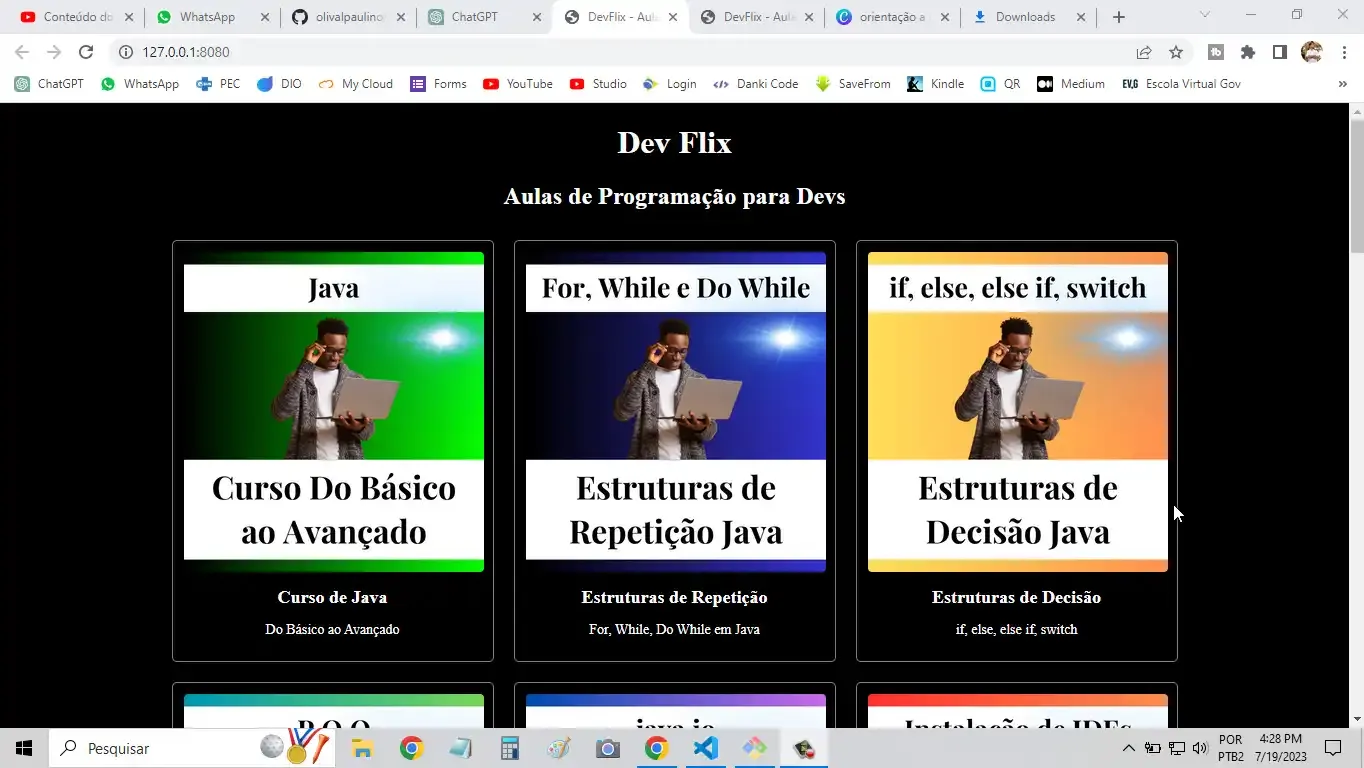1364x768 pixels.
Task: Close the WhatsApp tab
Action: coord(264,17)
